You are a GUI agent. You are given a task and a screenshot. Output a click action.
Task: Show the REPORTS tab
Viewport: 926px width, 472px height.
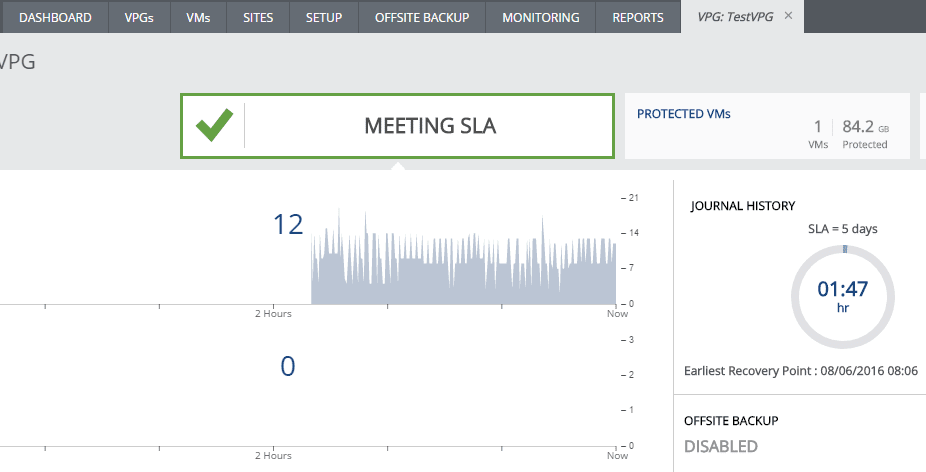638,17
